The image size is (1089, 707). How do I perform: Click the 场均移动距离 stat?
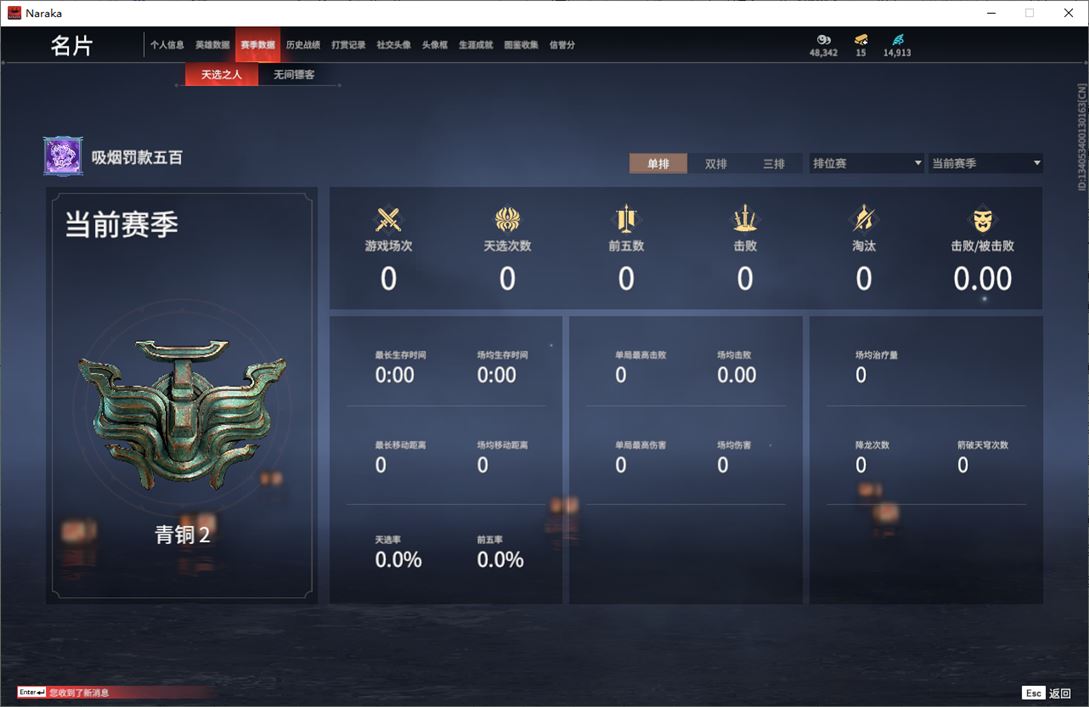point(501,458)
